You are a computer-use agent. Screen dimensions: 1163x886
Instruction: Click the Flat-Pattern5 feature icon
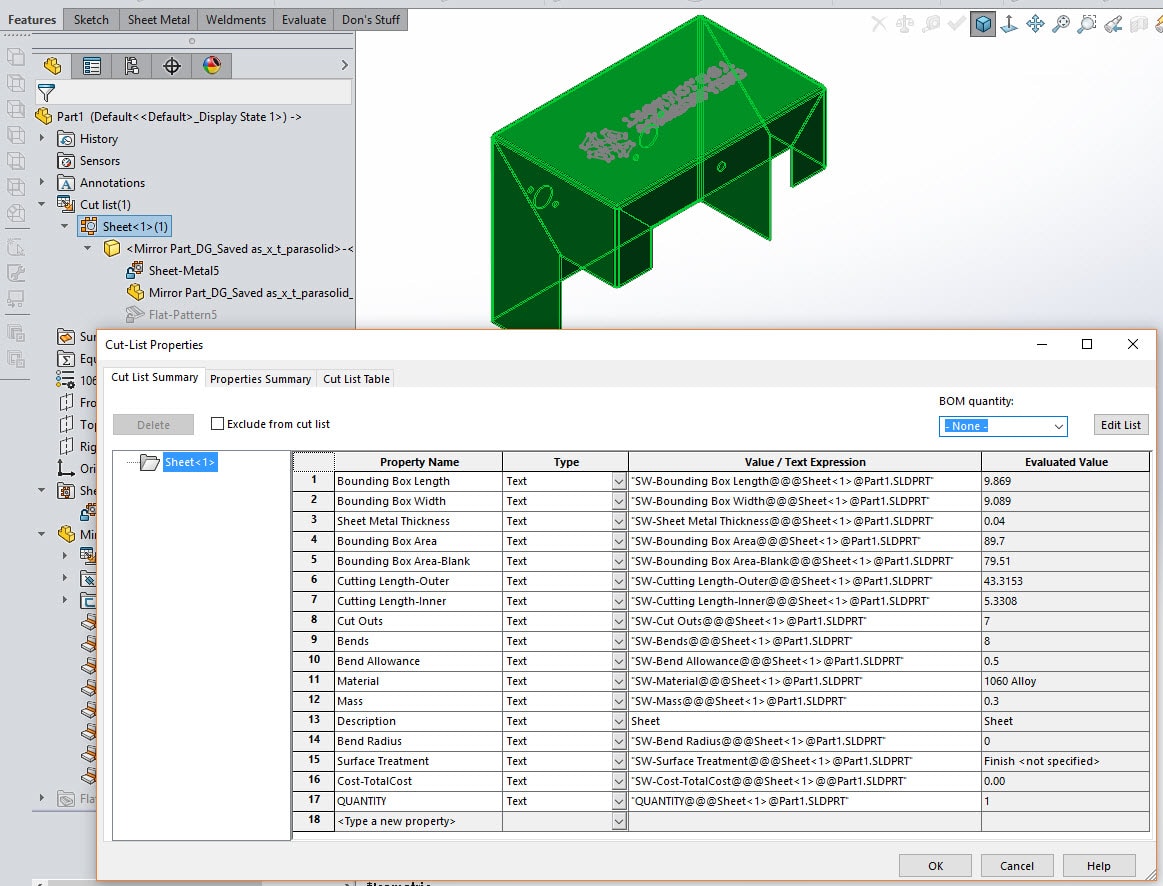(x=135, y=314)
